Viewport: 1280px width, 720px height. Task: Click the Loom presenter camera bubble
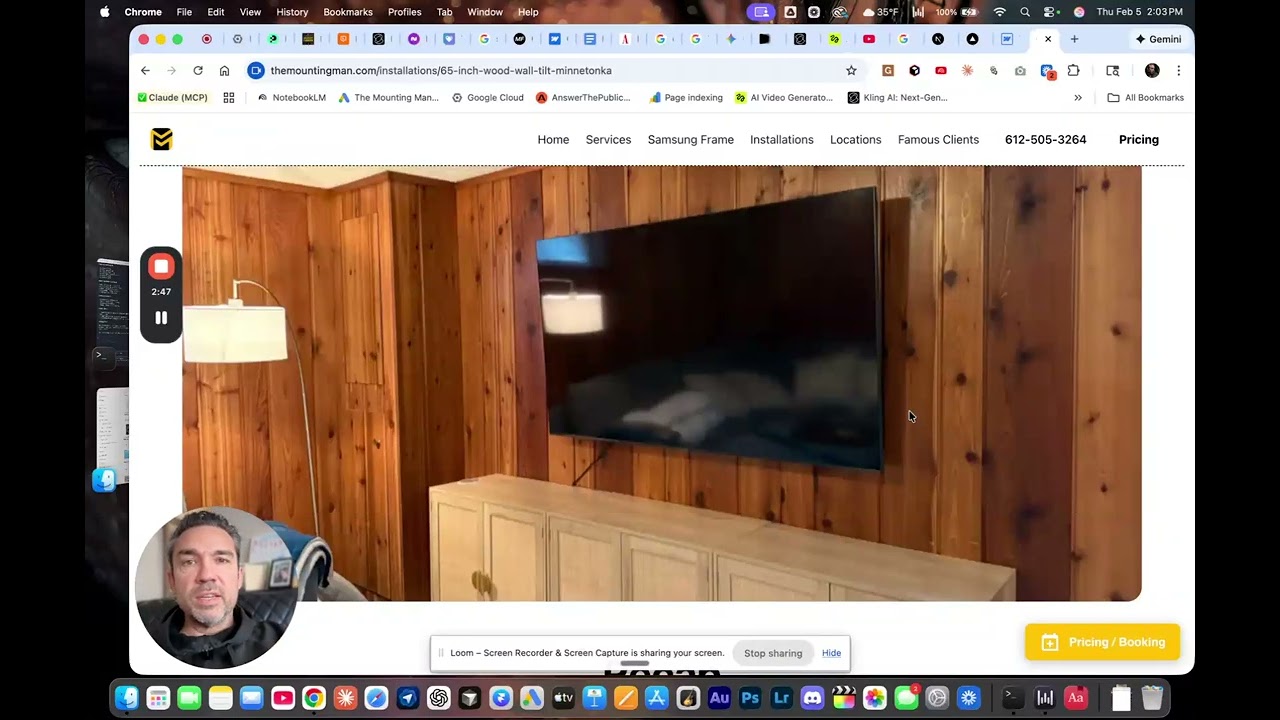click(215, 587)
